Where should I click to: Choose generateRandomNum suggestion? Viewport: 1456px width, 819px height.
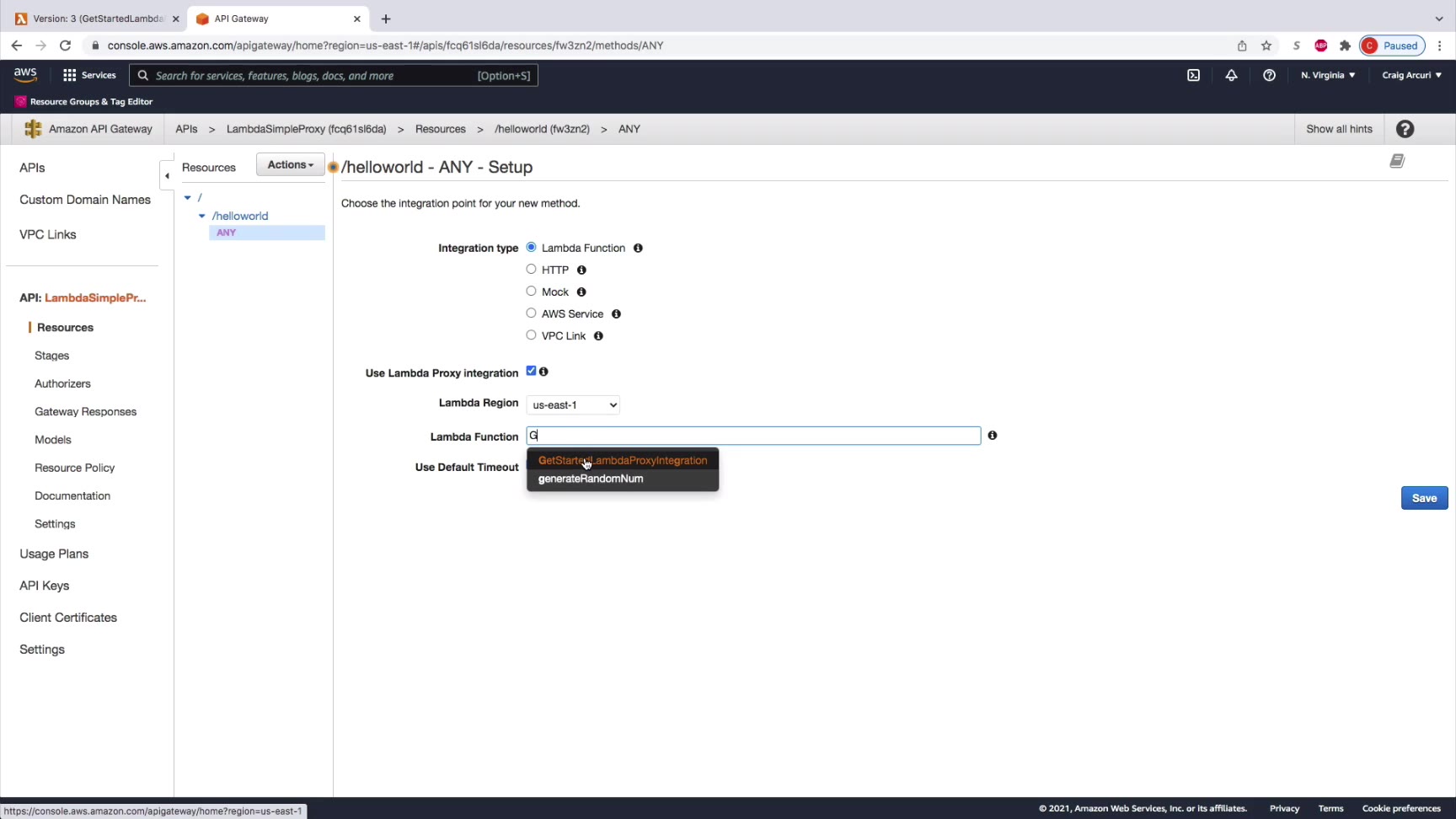click(623, 479)
